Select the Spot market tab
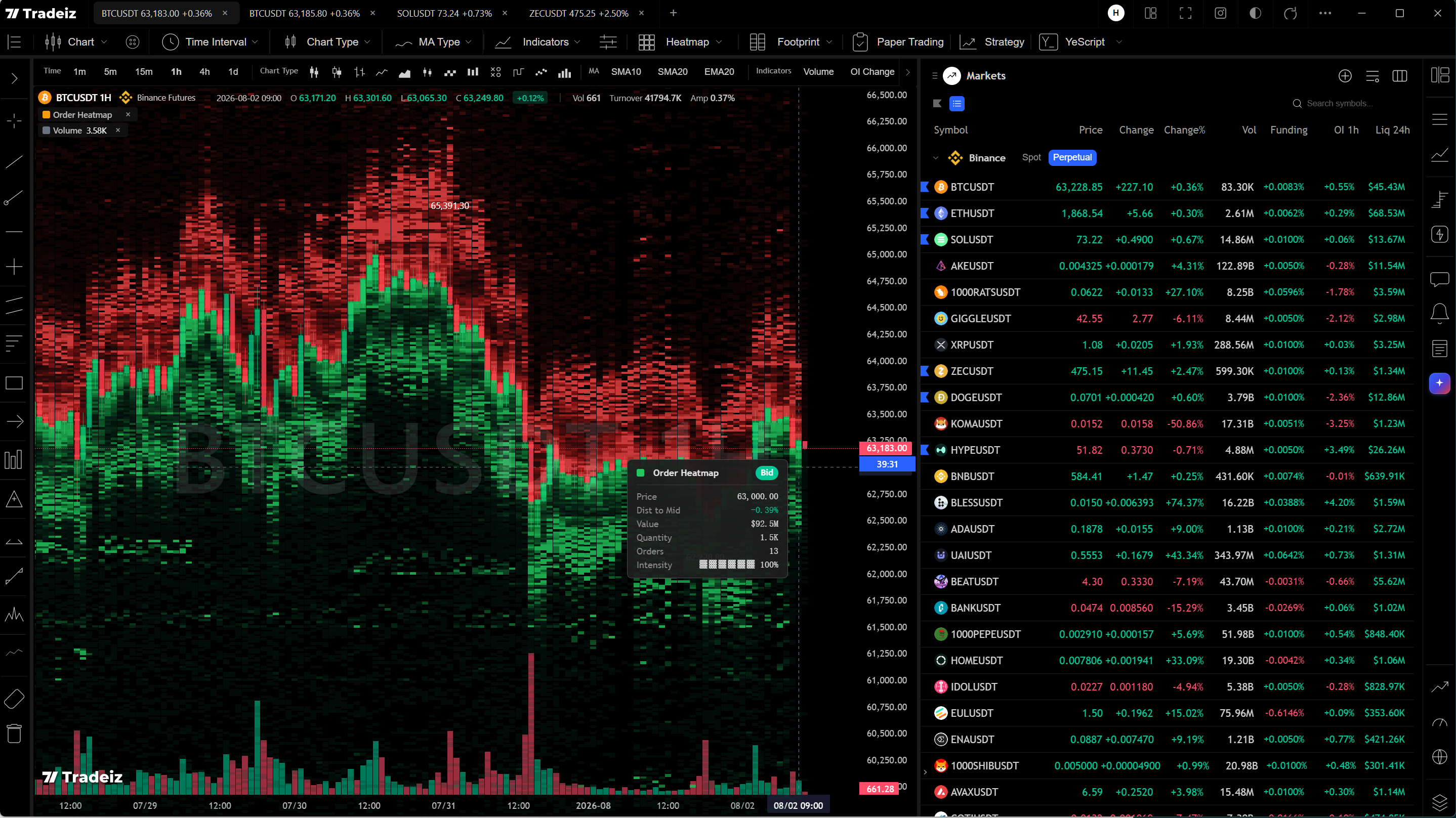This screenshot has height=818, width=1456. coord(1031,158)
